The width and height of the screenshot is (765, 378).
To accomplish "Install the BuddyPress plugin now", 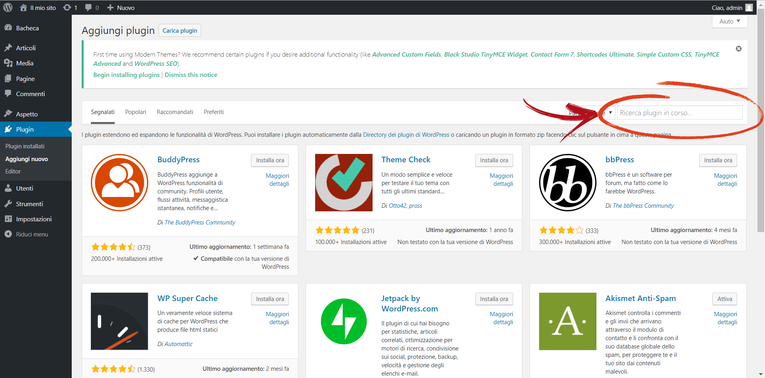I will point(270,160).
